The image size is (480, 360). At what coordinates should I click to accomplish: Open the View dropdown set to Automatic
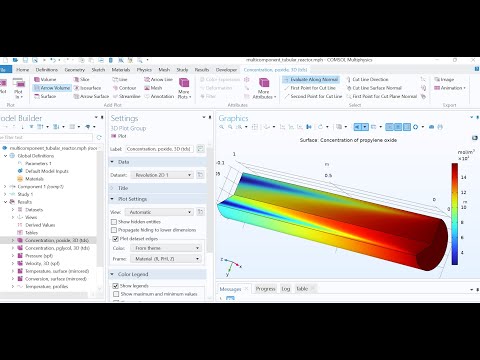159,212
